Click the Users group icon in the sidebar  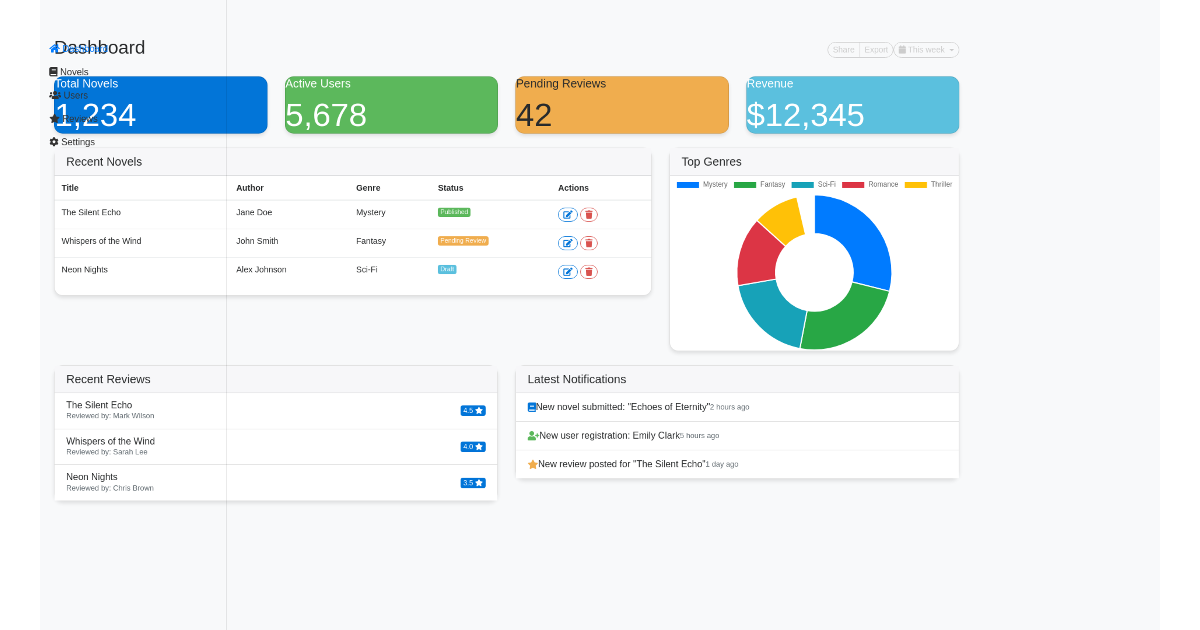(54, 95)
